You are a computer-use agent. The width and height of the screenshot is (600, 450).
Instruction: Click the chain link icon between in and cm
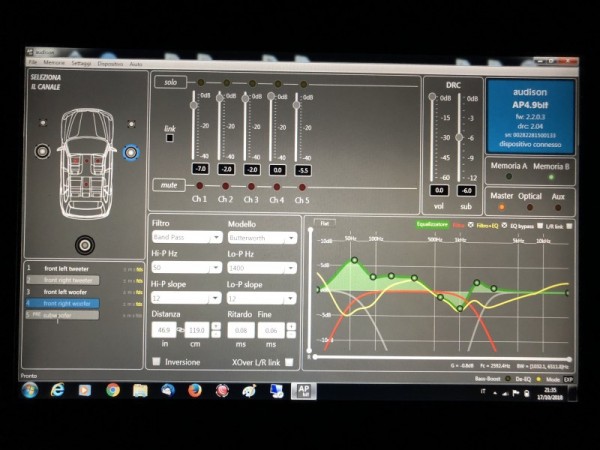pos(180,330)
